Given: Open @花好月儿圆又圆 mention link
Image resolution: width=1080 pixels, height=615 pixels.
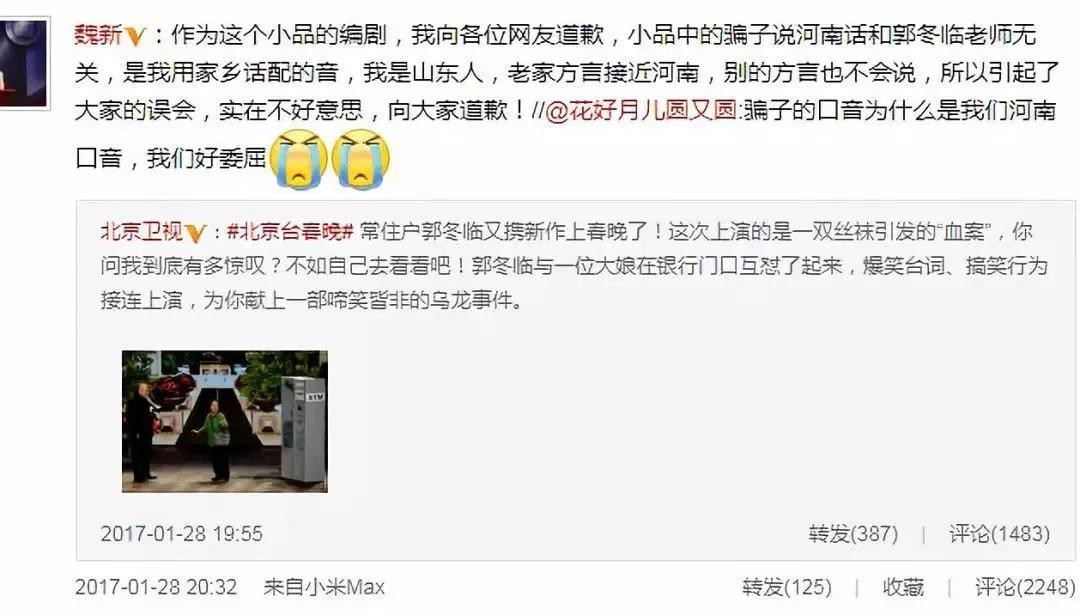Looking at the screenshot, I should (641, 110).
